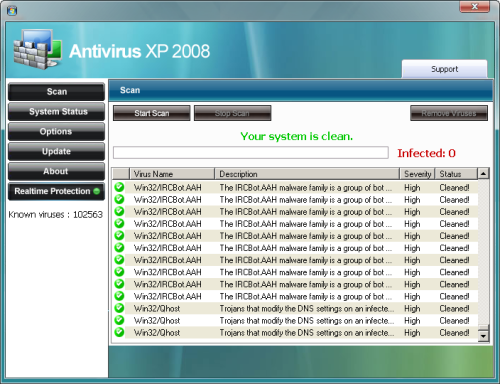This screenshot has width=500, height=384.
Task: Sort the list by the Status column header
Action: click(456, 174)
